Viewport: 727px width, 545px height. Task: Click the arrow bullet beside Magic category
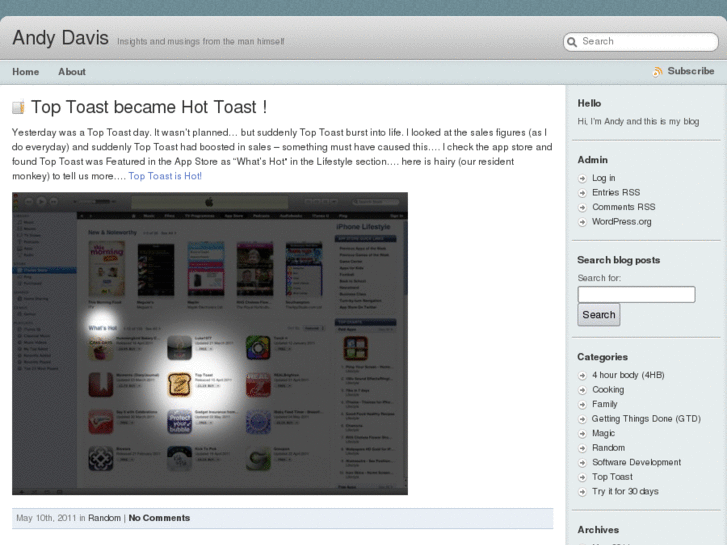pyautogui.click(x=583, y=434)
